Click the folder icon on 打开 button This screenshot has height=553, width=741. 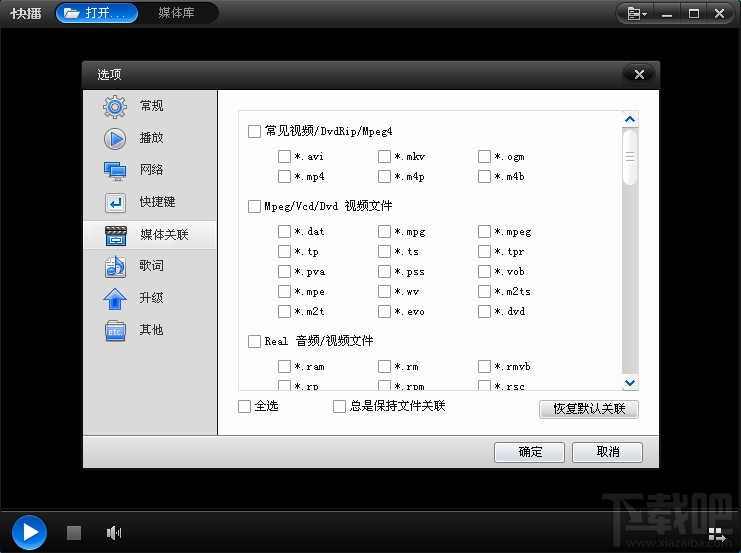tap(72, 13)
